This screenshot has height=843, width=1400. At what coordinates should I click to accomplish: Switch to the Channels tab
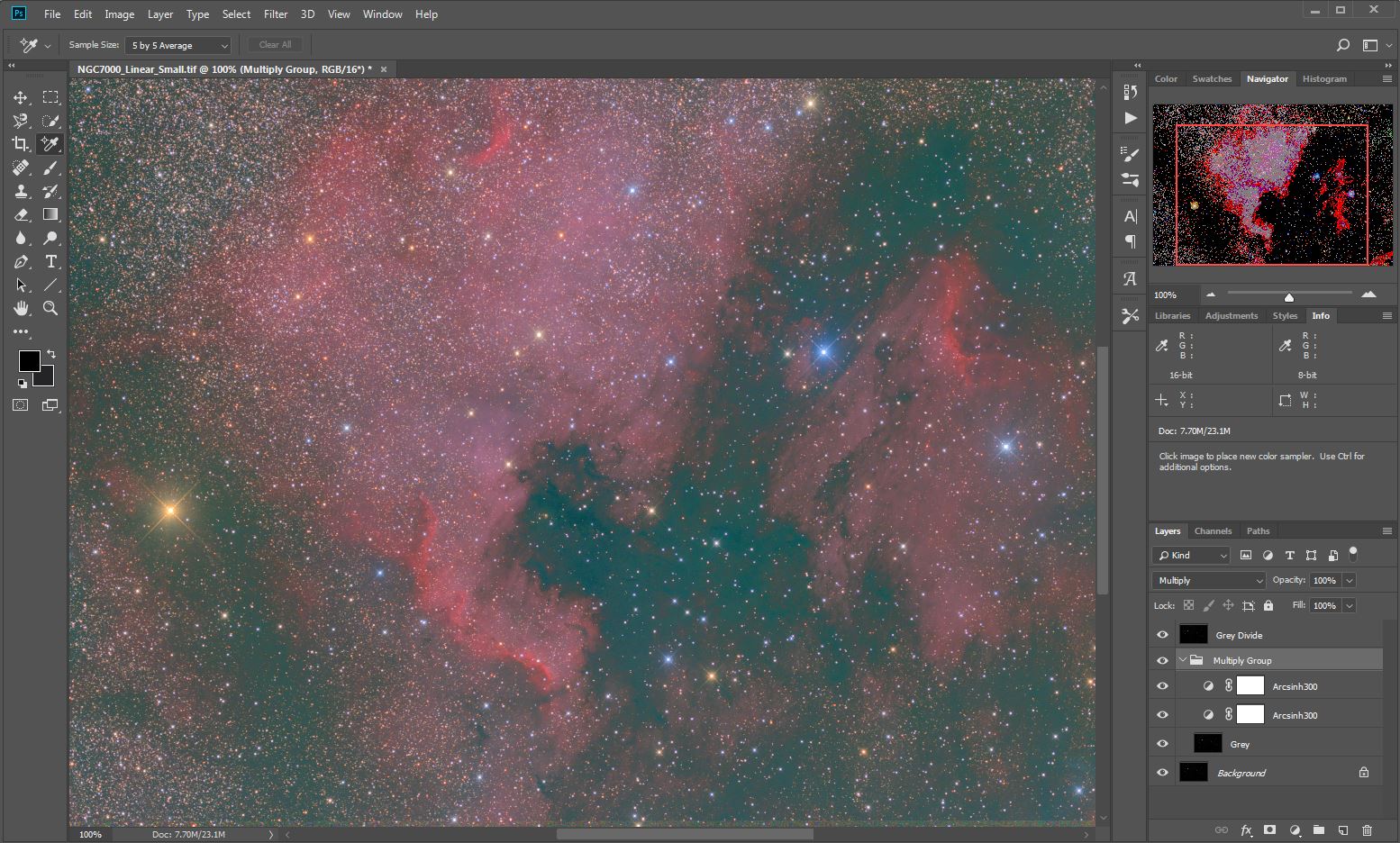point(1213,531)
